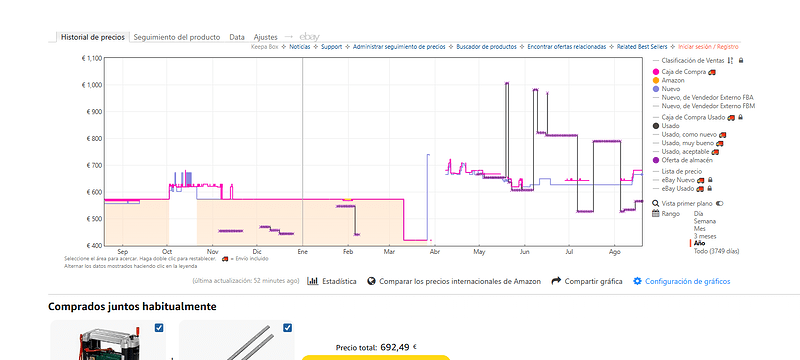Select the Todo (3749 días) range
800x360 pixels.
pyautogui.click(x=716, y=251)
